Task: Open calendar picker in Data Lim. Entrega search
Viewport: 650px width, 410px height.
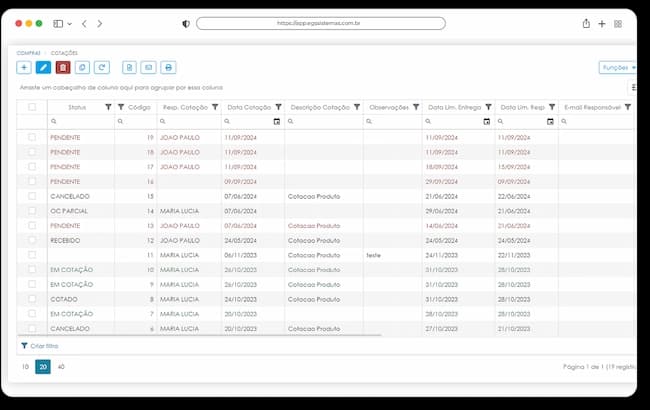Action: [x=487, y=121]
